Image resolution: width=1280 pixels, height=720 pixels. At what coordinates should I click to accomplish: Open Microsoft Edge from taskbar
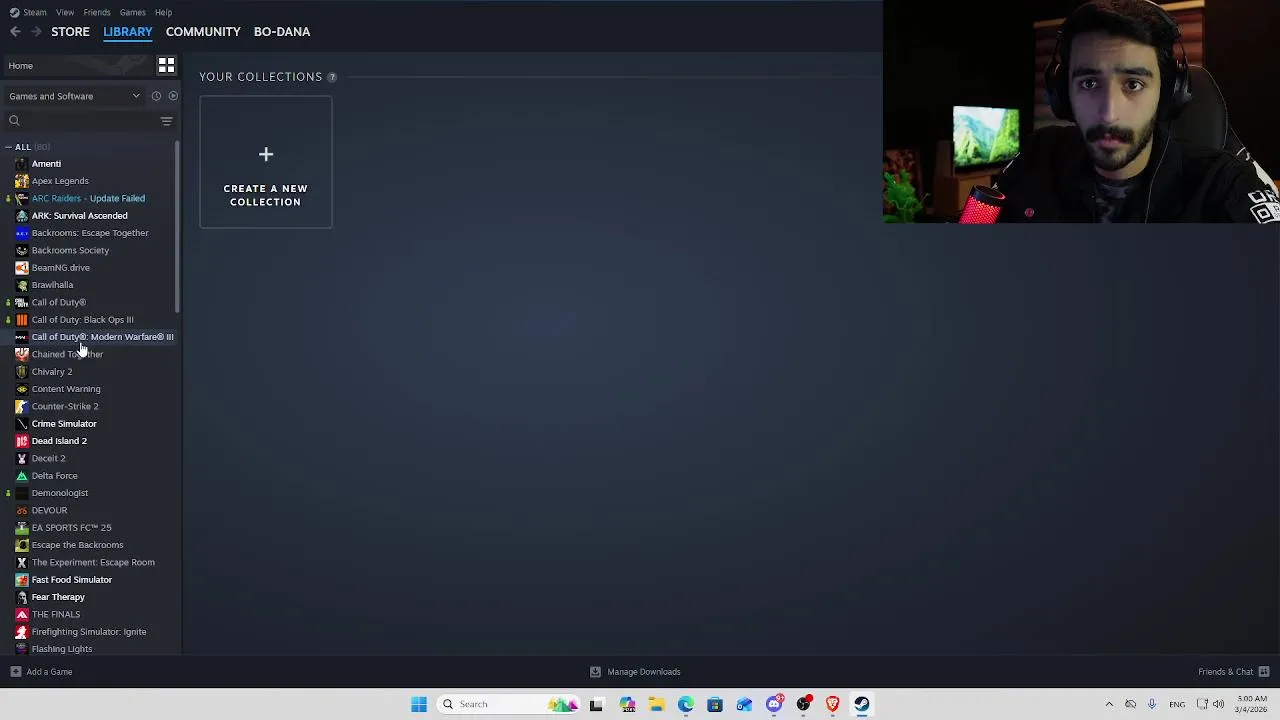(686, 704)
